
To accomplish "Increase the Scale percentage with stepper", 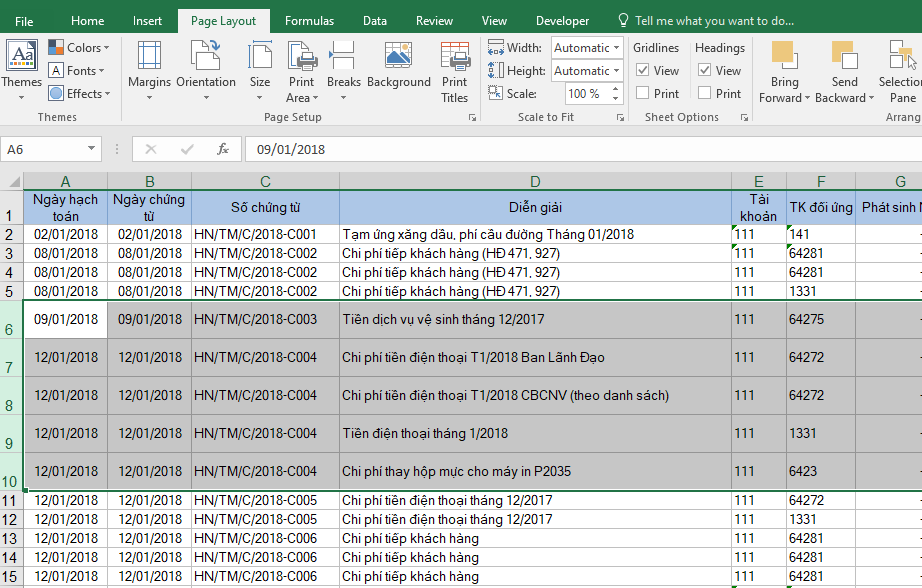I will 617,90.
